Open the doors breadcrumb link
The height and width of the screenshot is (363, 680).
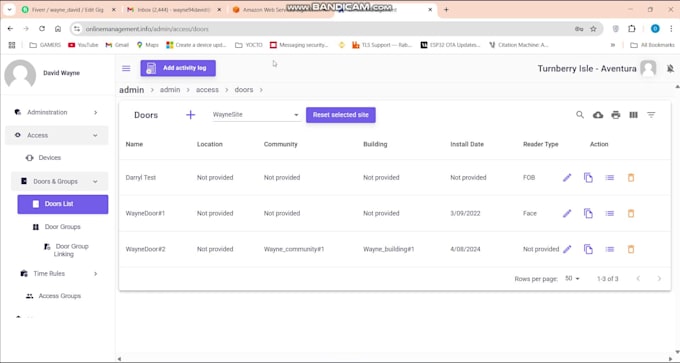point(244,90)
